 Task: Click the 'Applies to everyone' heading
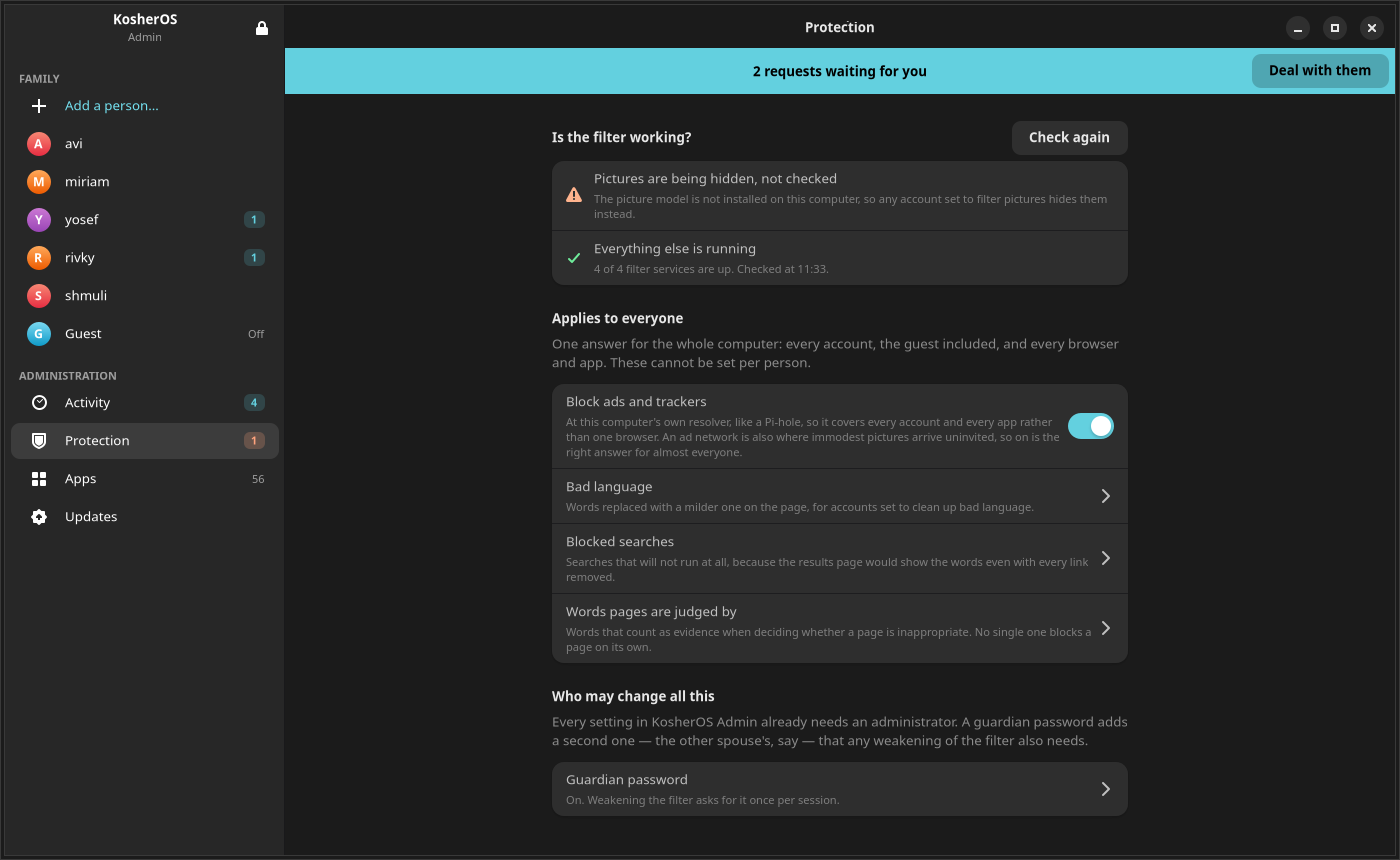(617, 318)
